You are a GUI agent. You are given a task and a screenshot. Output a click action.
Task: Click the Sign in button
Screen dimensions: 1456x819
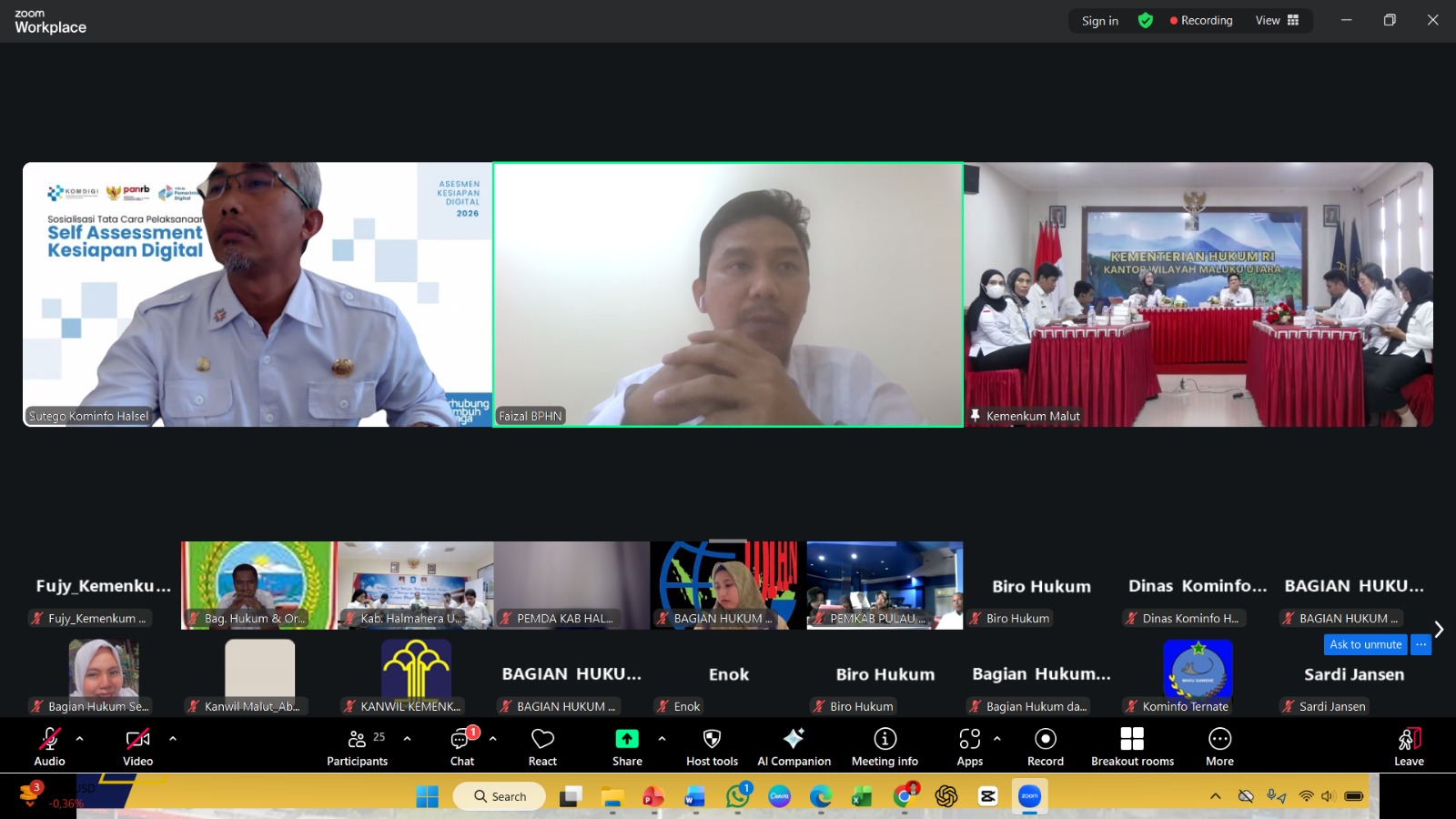pos(1099,21)
